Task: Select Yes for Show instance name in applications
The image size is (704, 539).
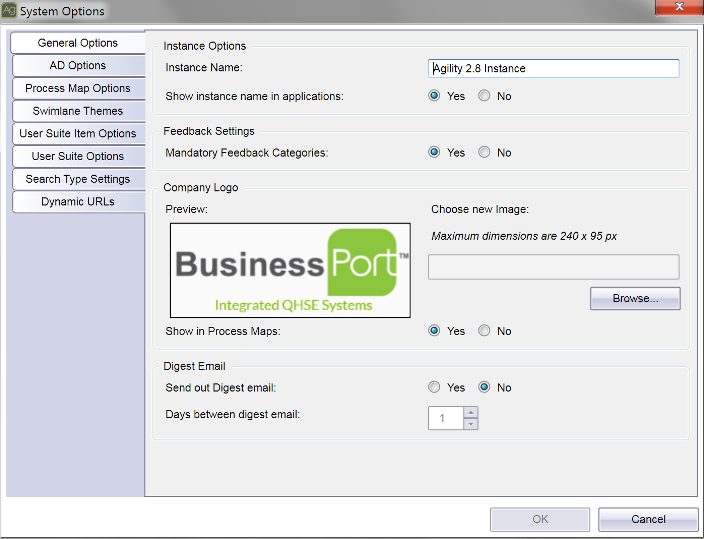Action: pyautogui.click(x=434, y=96)
